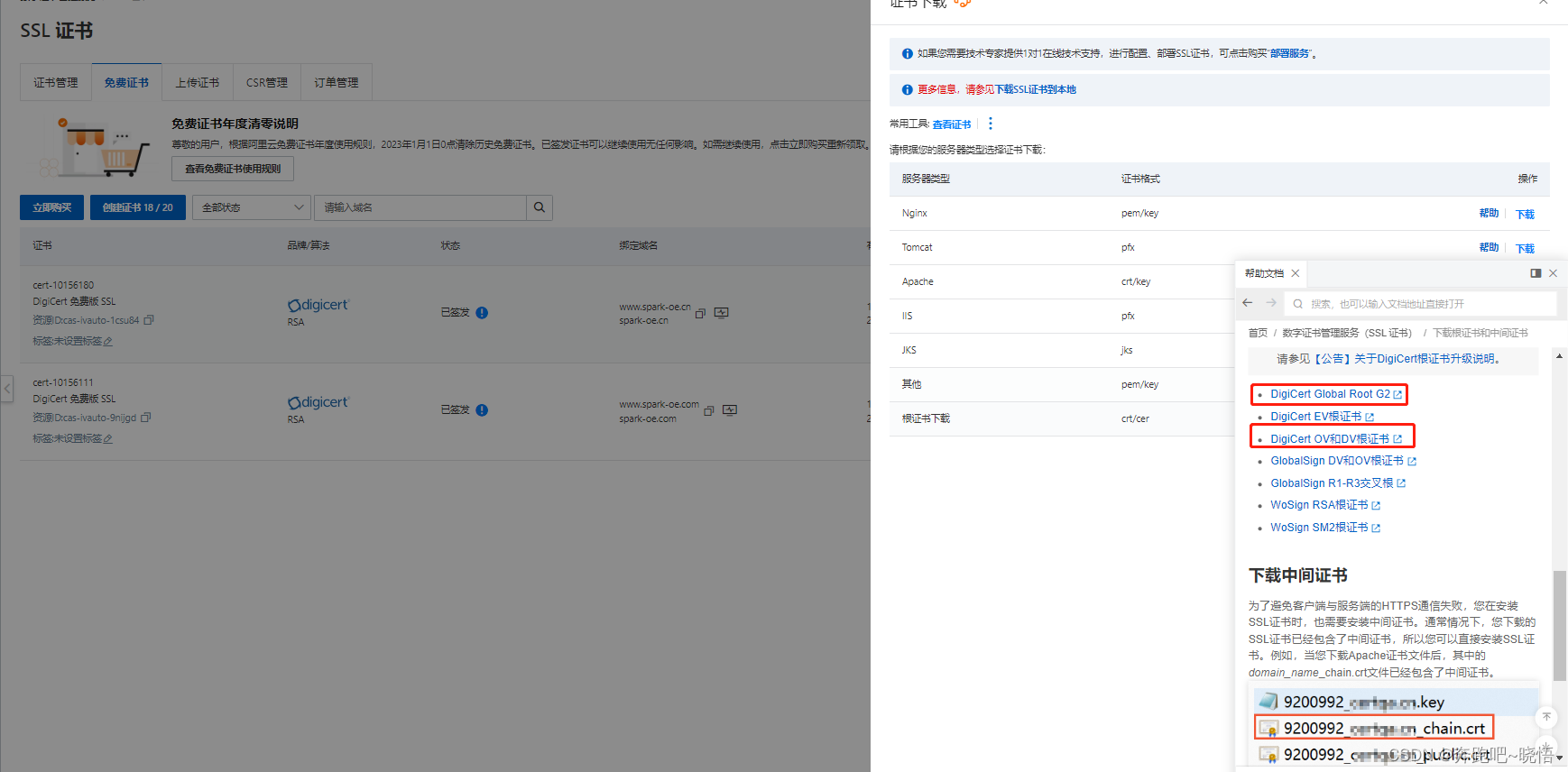Click the 根证书下载 row

pyautogui.click(x=1062, y=418)
